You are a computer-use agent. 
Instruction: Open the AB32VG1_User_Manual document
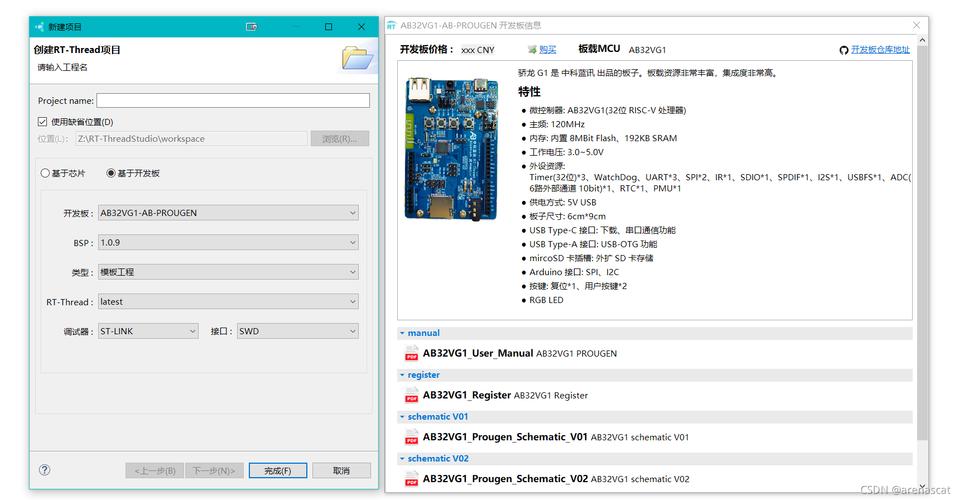click(x=478, y=353)
